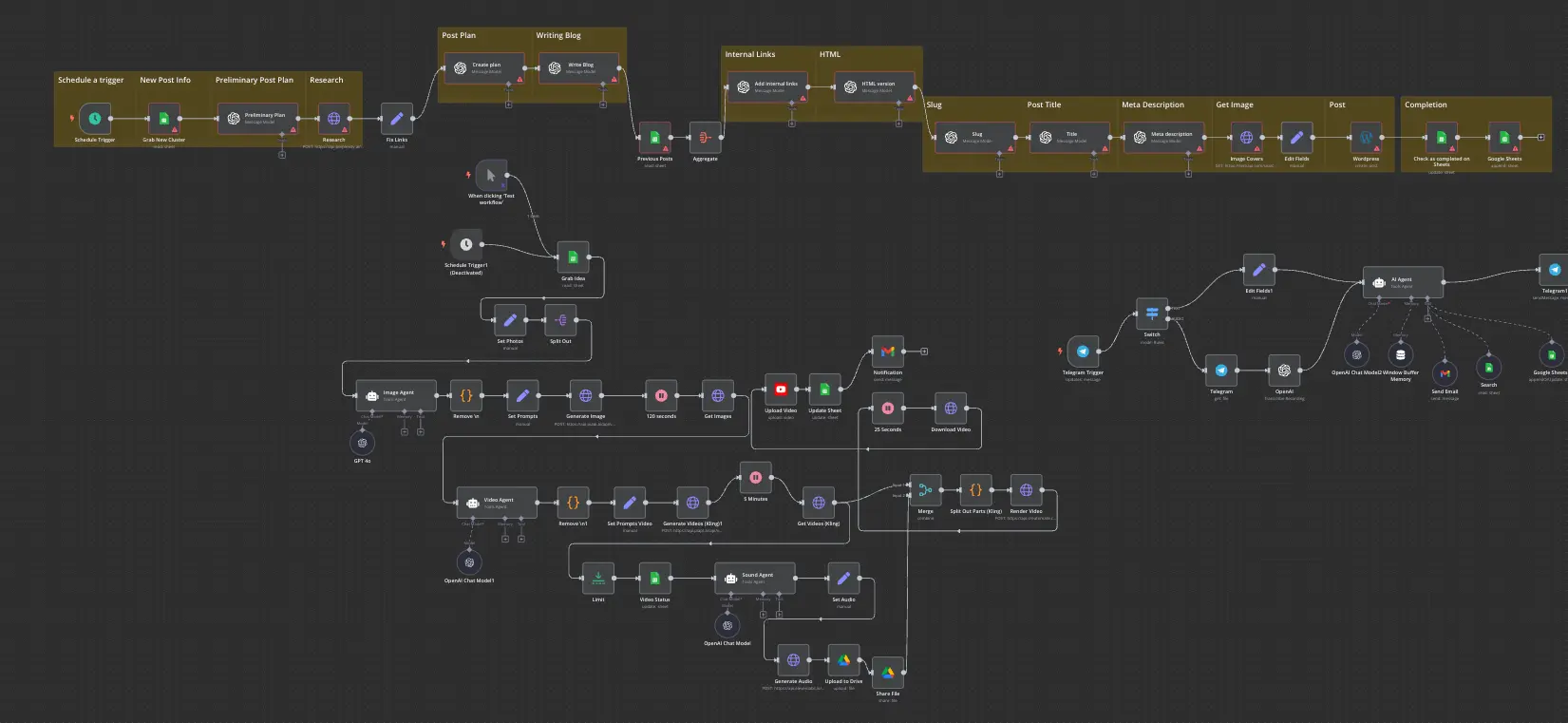Open the OpenAI Chat Model1 sub-node

469,562
